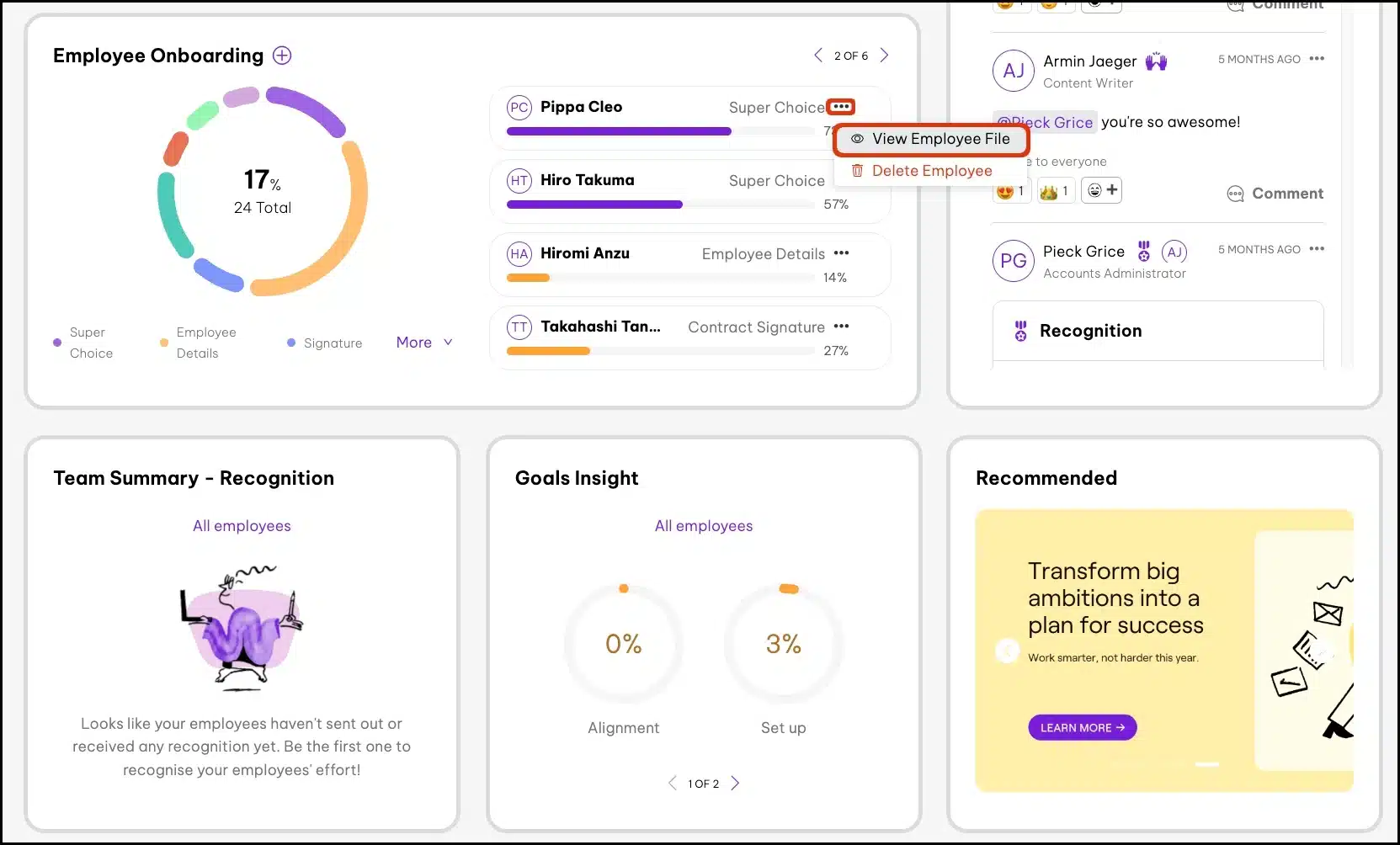The image size is (1400, 845).
Task: Click the plus icon next to Employee Onboarding
Action: (x=282, y=56)
